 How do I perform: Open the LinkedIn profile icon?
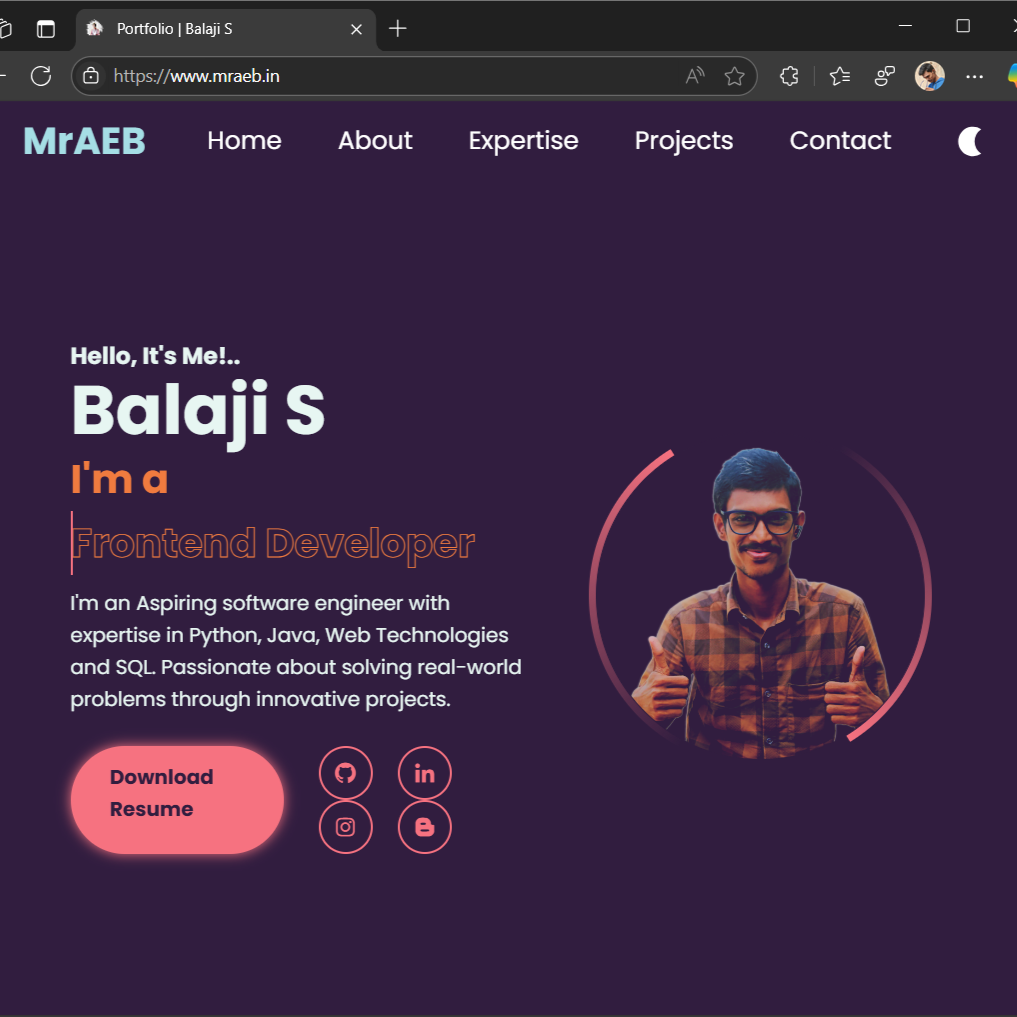tap(424, 773)
